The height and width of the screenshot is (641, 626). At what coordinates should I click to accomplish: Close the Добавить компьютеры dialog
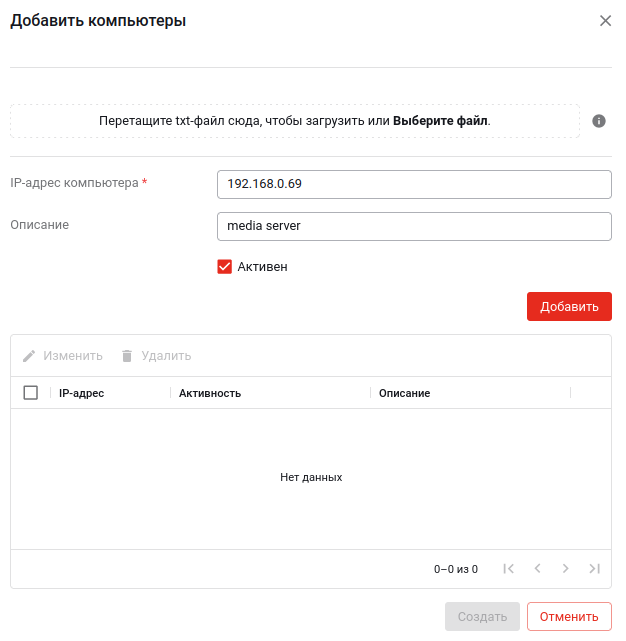(x=605, y=21)
